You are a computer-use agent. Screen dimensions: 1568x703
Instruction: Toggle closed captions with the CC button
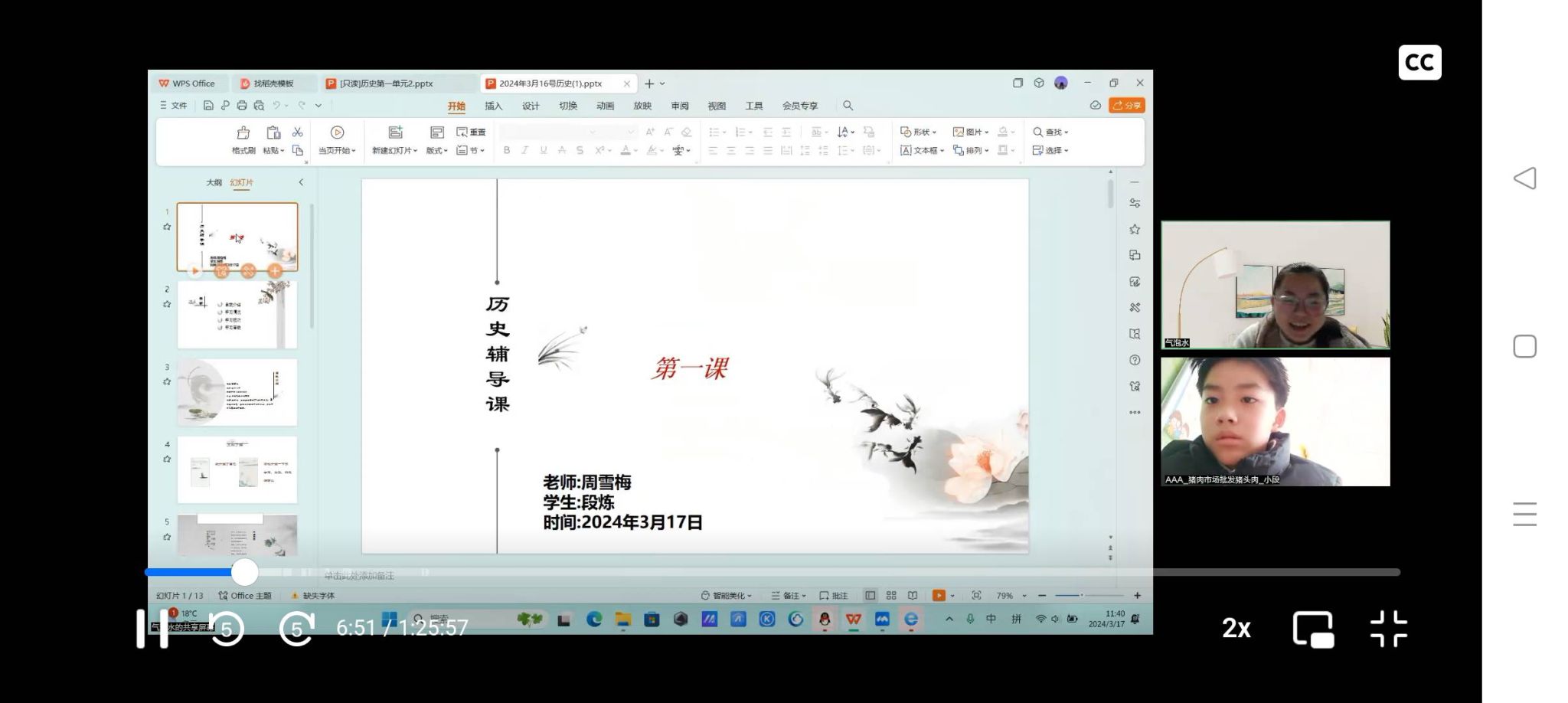click(1419, 63)
